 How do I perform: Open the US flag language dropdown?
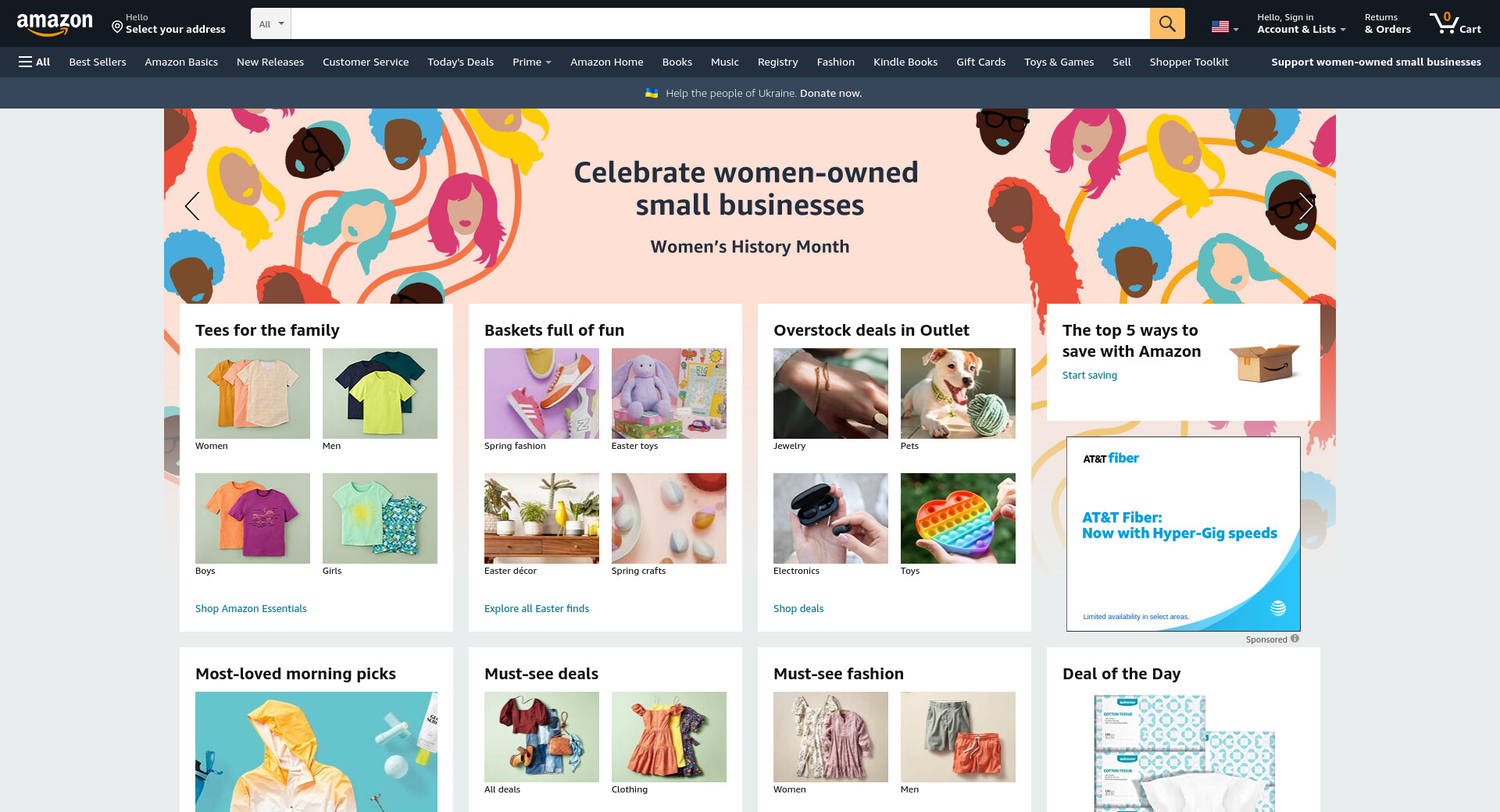1225,27
